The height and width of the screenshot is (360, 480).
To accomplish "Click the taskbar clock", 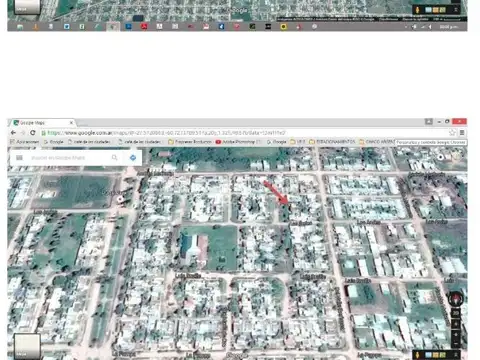I will point(449,27).
